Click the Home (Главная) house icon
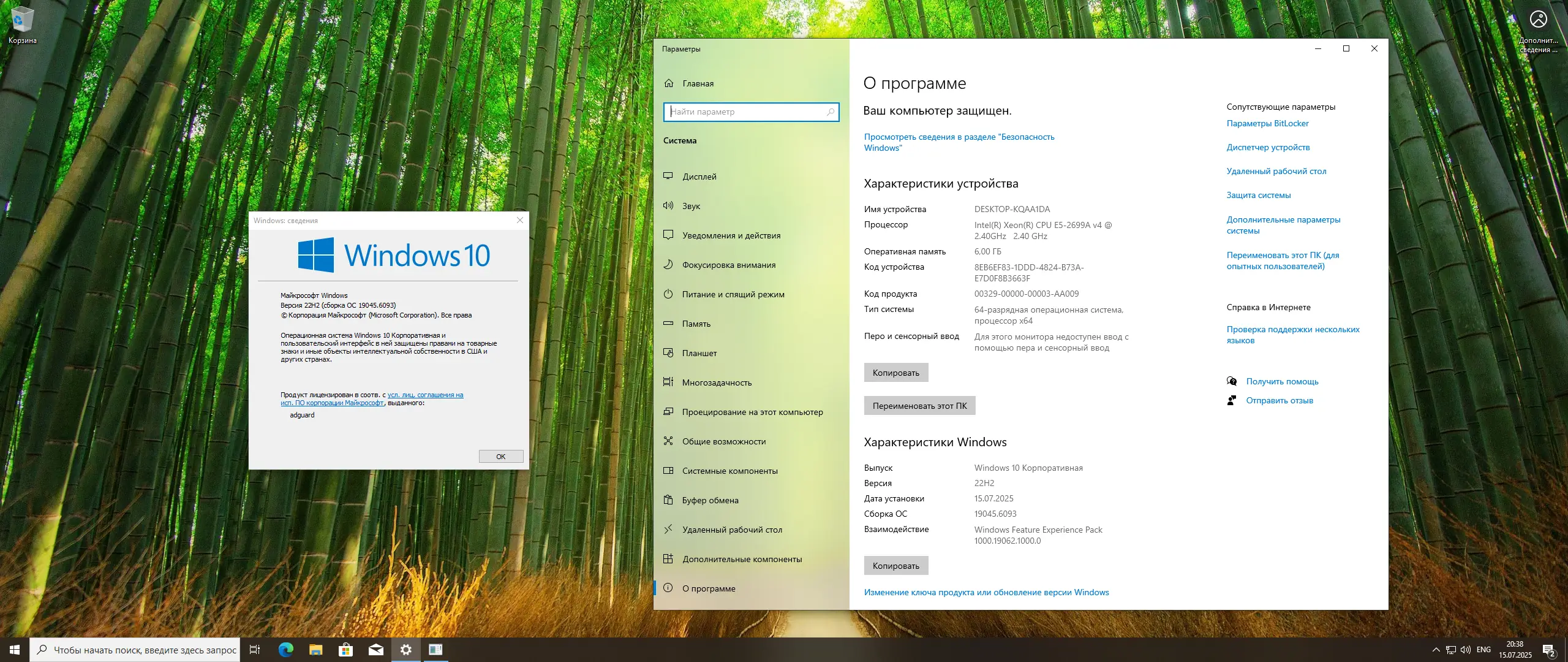The width and height of the screenshot is (1568, 662). [x=669, y=83]
